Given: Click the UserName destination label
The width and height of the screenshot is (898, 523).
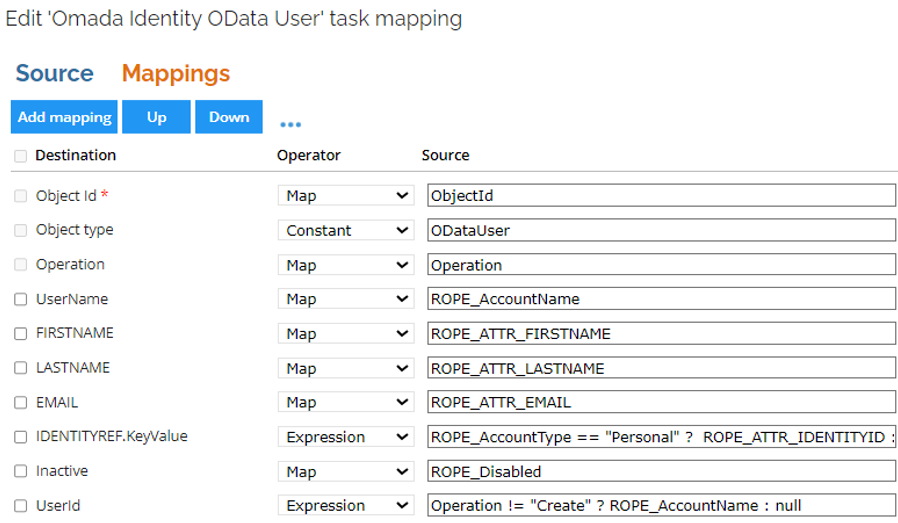Looking at the screenshot, I should [x=72, y=299].
